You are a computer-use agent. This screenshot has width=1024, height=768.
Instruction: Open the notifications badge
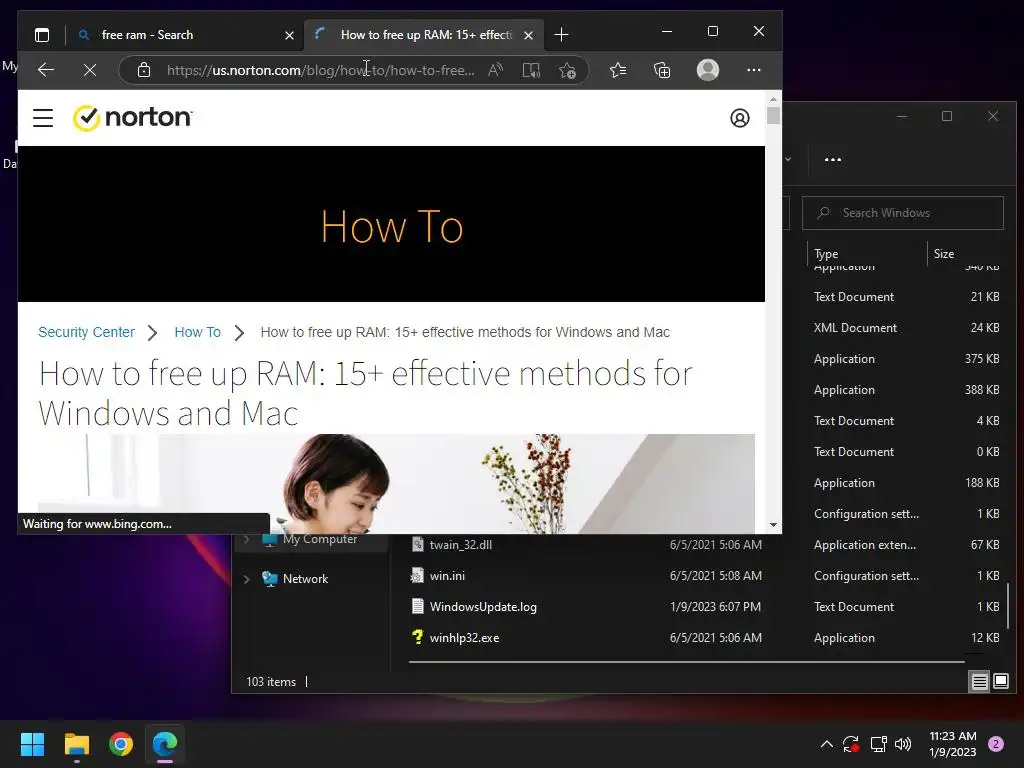(x=996, y=744)
